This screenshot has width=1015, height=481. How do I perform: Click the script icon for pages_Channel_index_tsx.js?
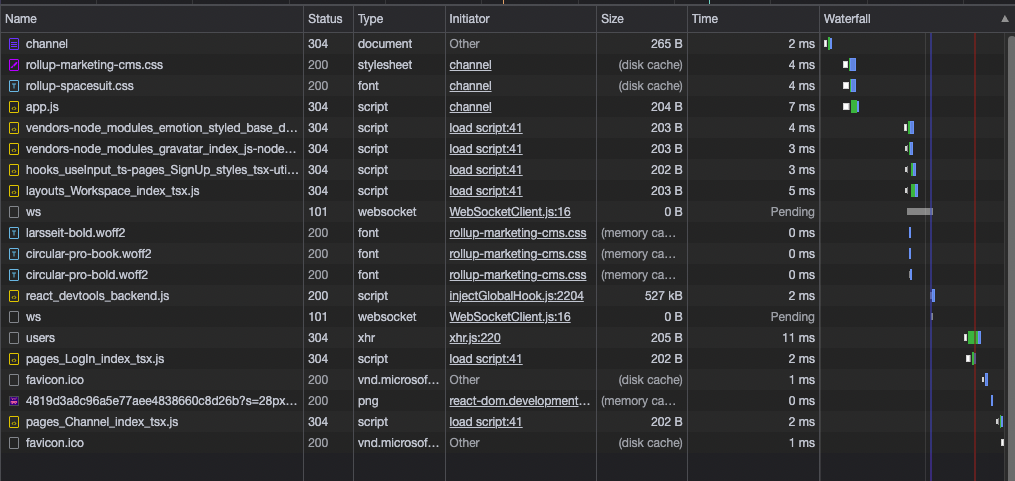14,422
